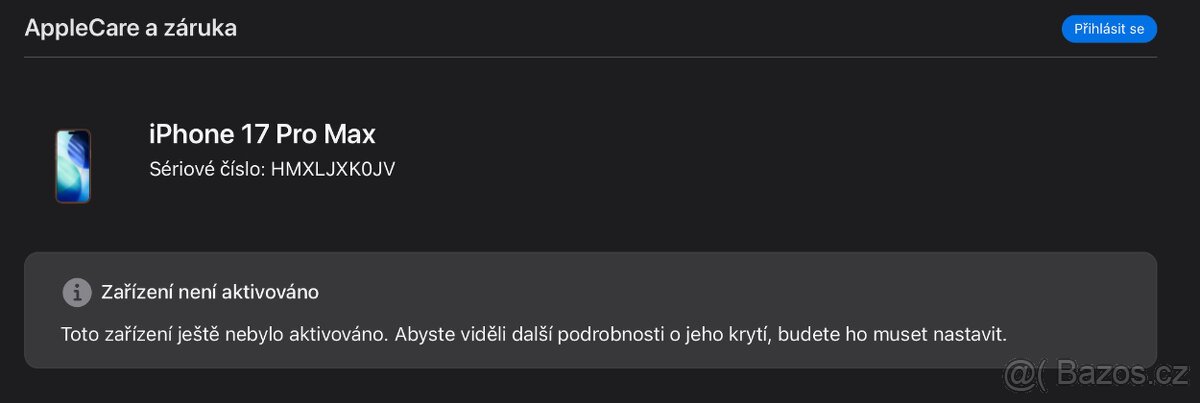Click the Zařízení není aktivováno heading
This screenshot has height=403, width=1200.
coord(210,292)
